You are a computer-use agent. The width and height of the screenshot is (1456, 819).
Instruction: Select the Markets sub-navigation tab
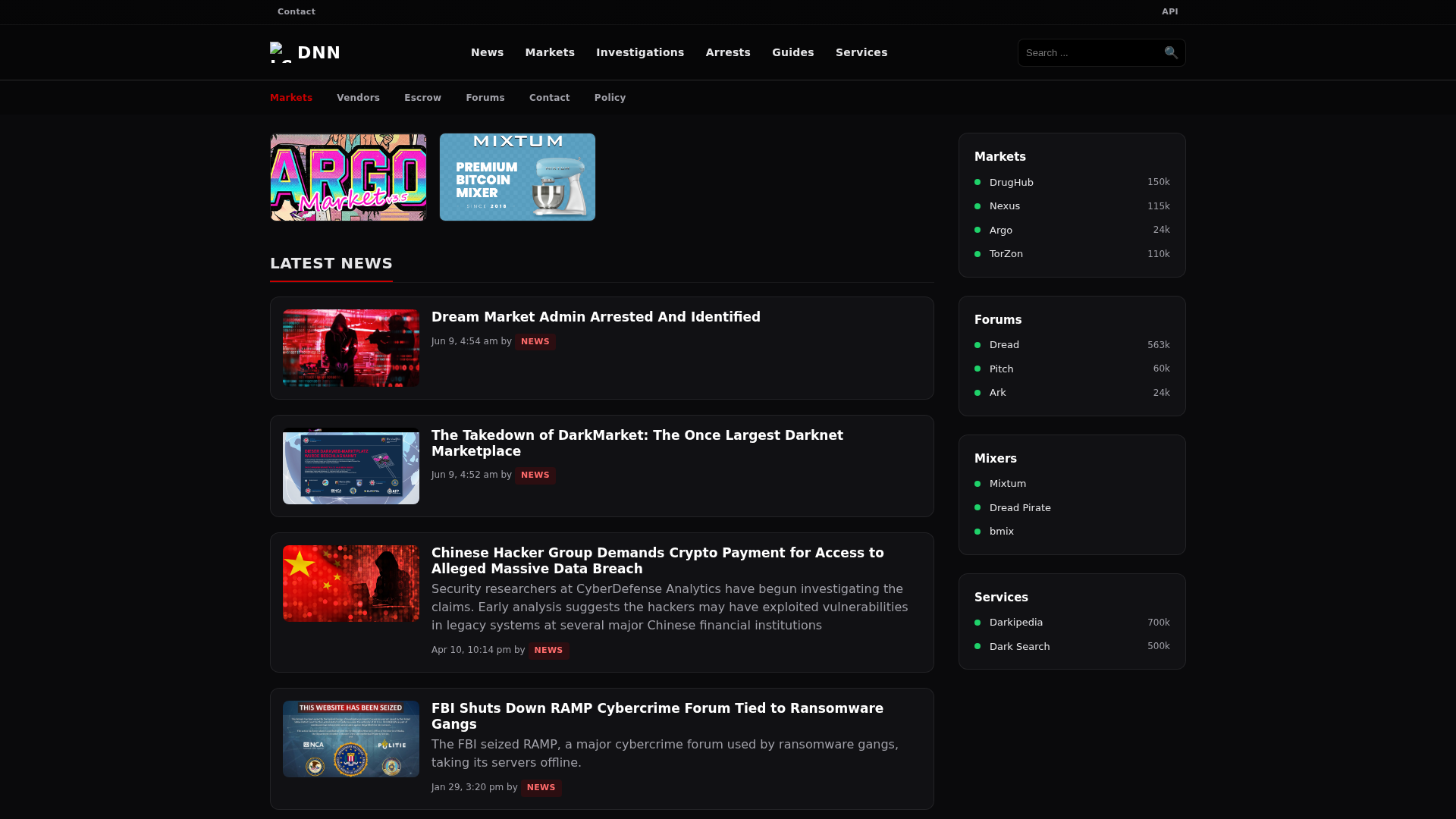(291, 98)
